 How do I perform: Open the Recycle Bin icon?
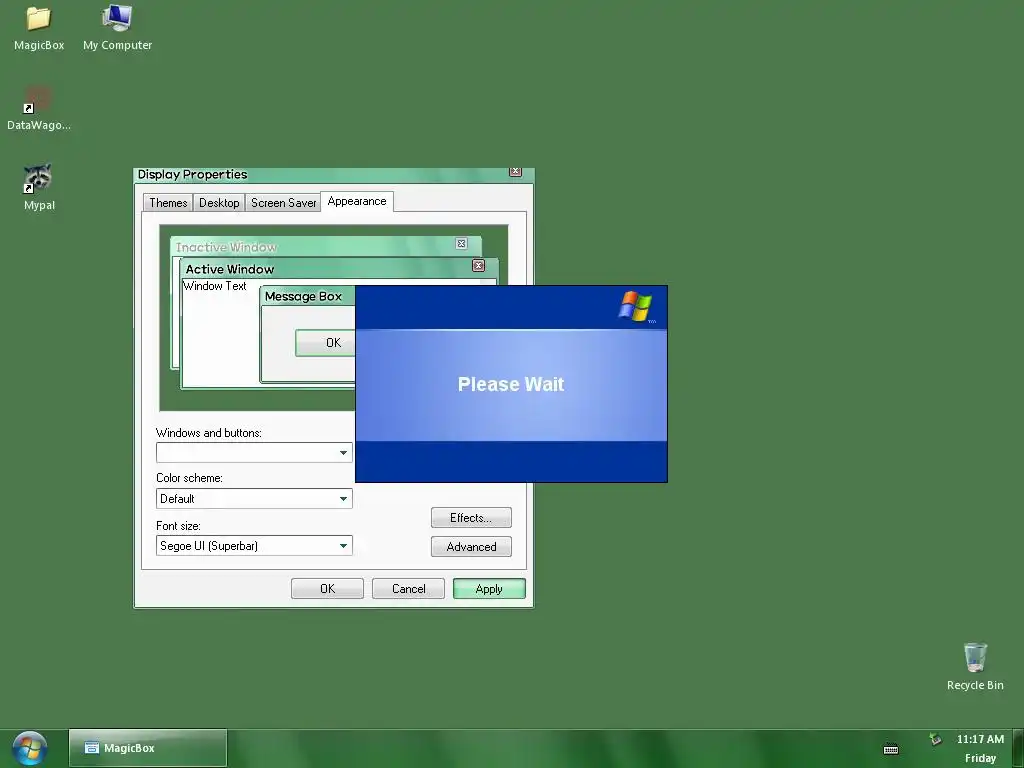click(x=975, y=666)
